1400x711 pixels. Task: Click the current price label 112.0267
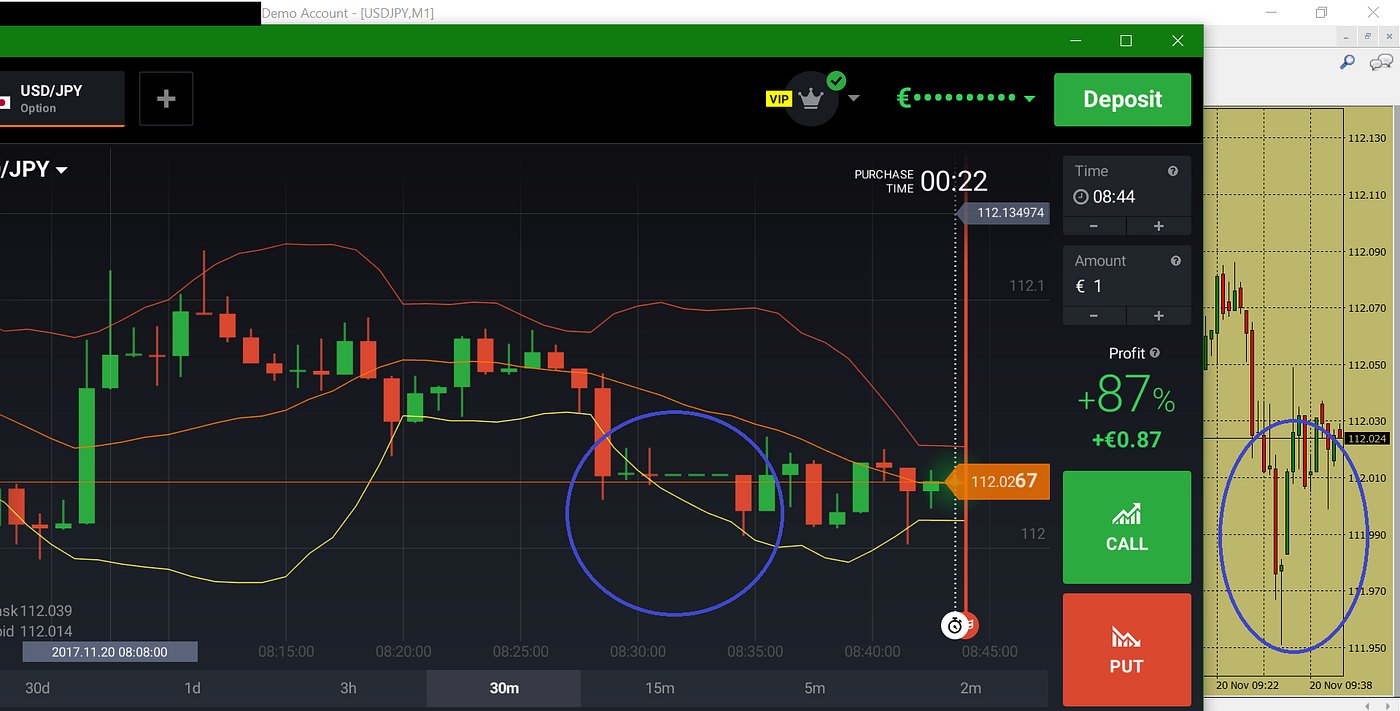click(x=1000, y=482)
